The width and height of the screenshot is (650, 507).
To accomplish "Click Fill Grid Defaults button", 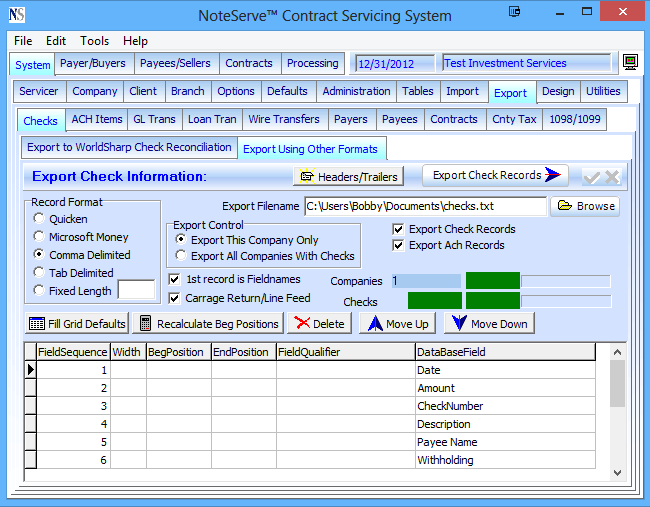I will pyautogui.click(x=77, y=324).
